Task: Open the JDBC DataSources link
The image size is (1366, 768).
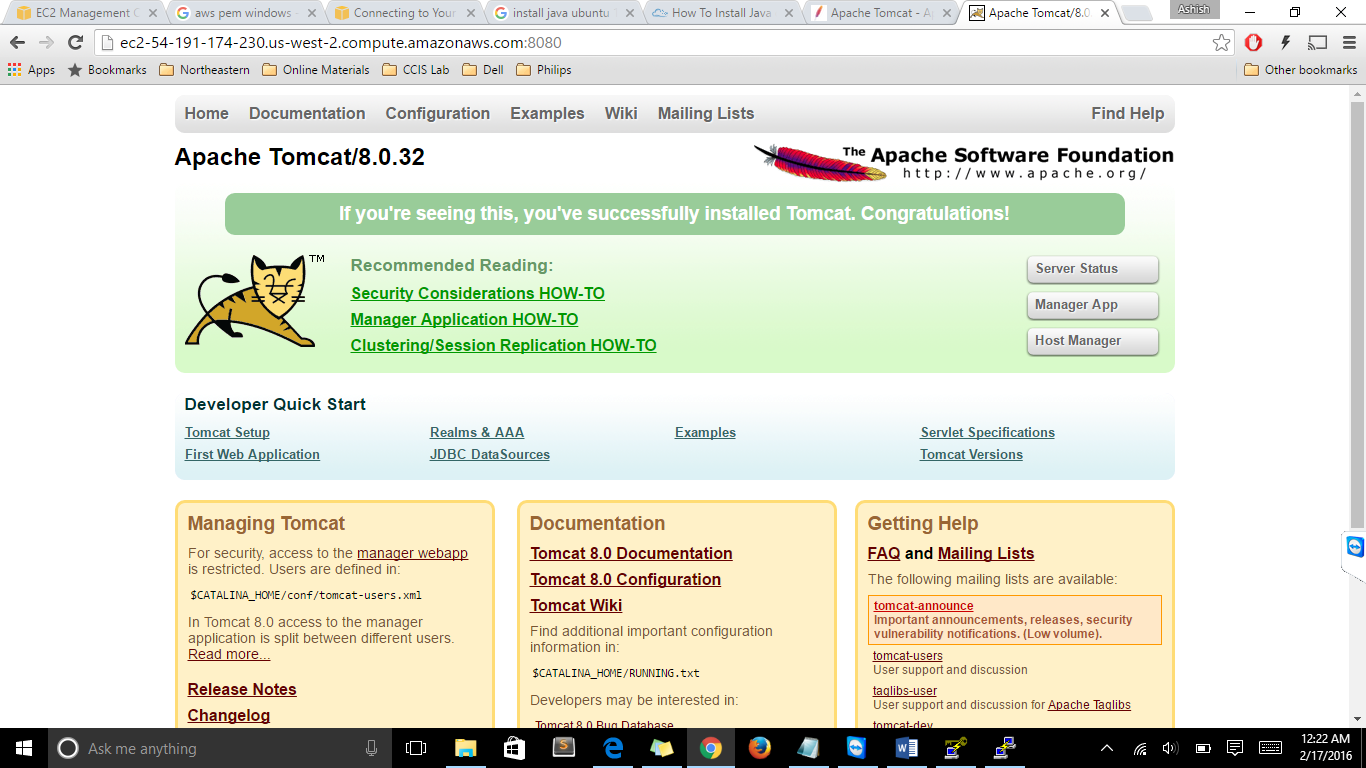Action: (490, 455)
